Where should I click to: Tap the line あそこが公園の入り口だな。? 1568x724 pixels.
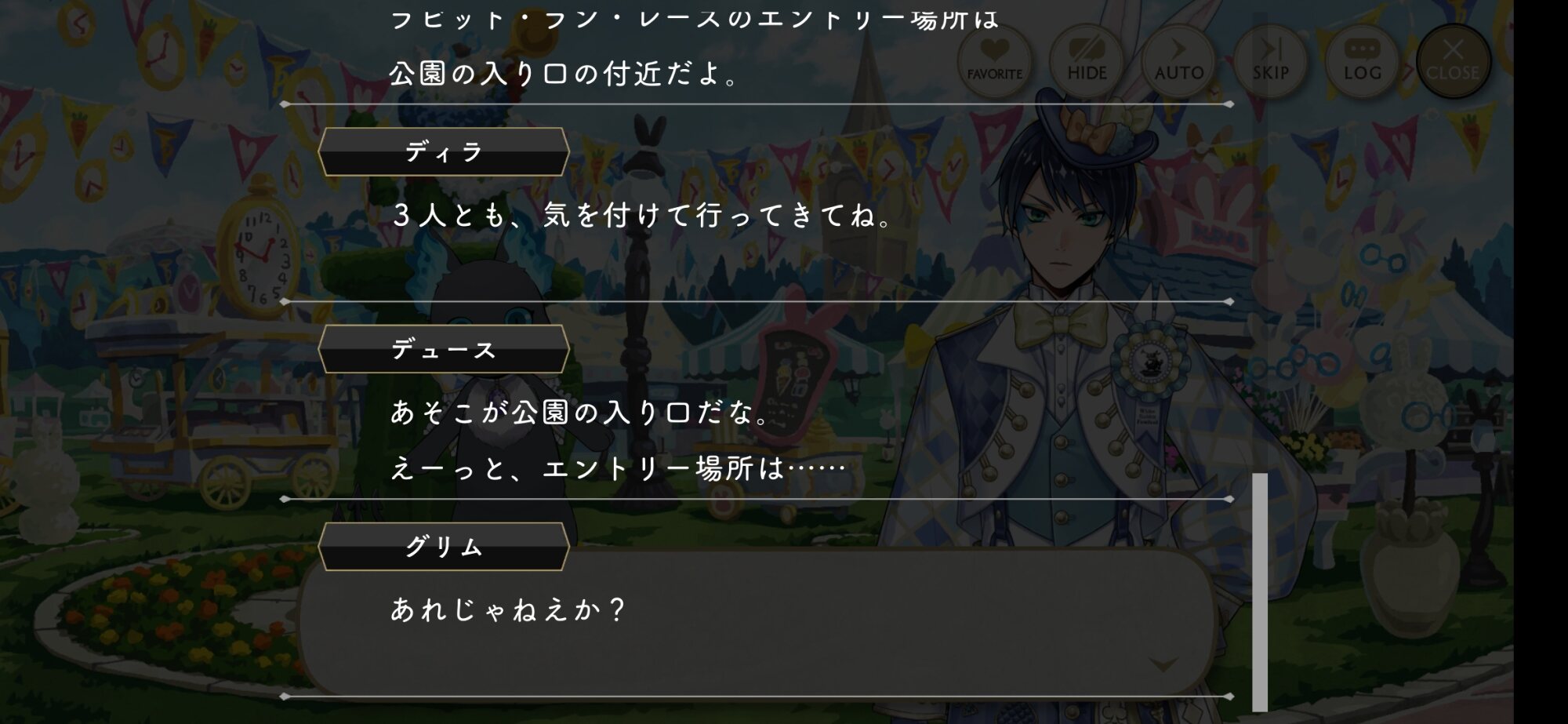580,412
